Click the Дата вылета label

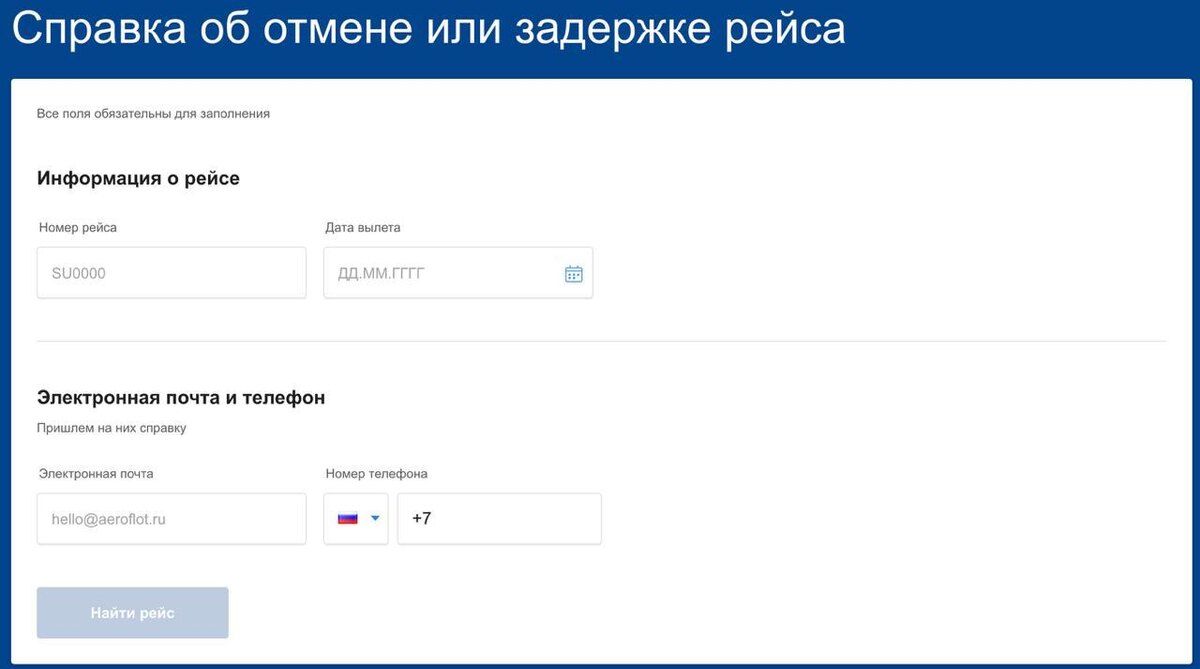click(x=363, y=228)
